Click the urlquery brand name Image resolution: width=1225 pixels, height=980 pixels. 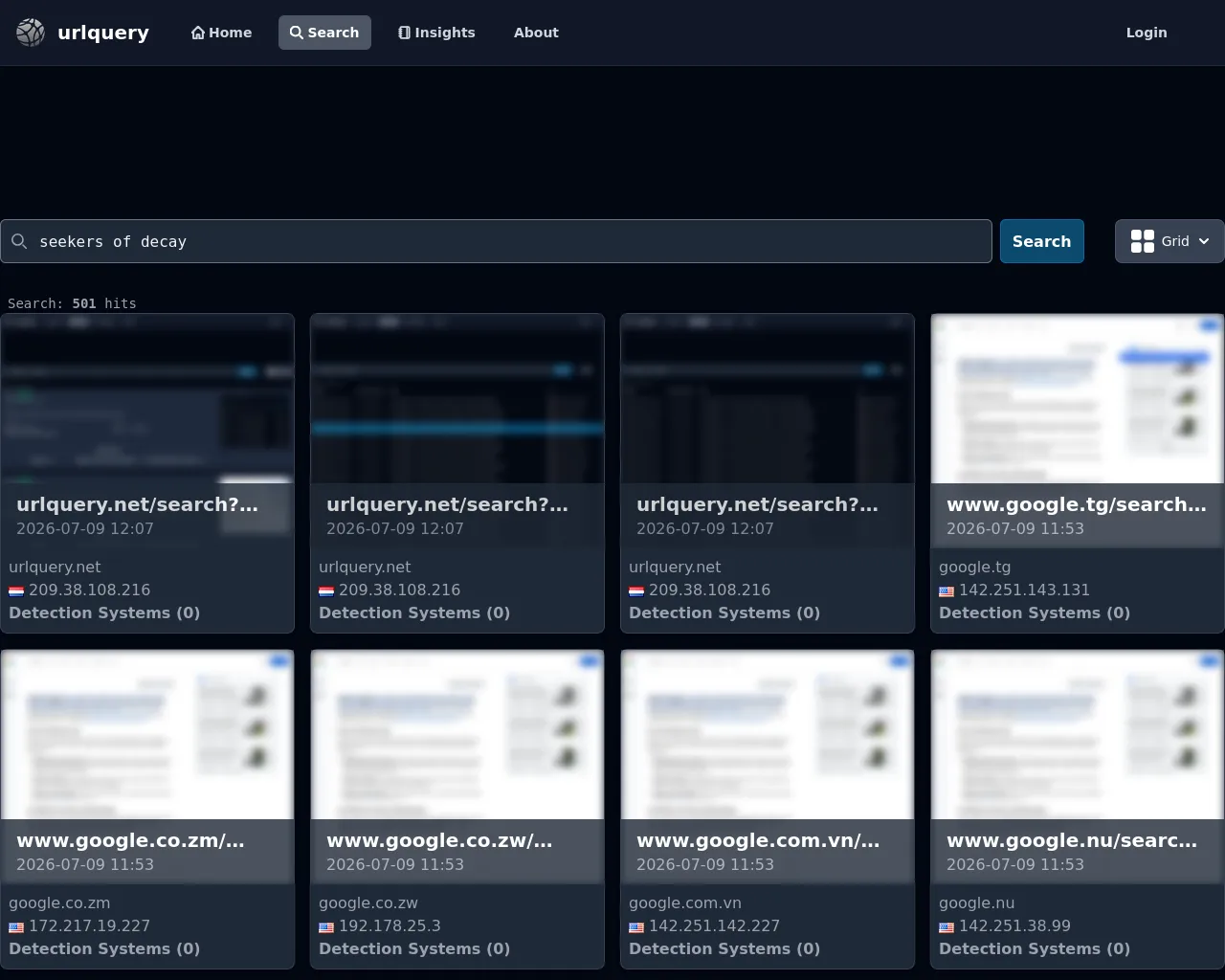coord(103,33)
